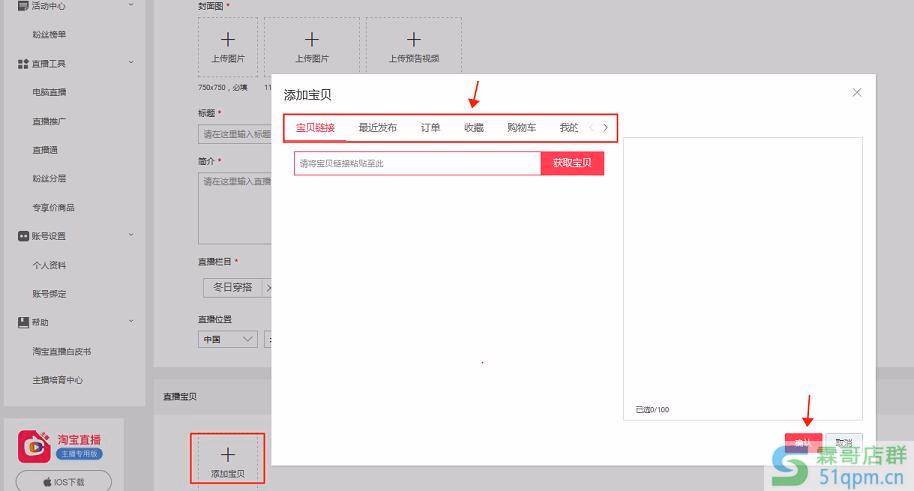Image resolution: width=914 pixels, height=491 pixels.
Task: Click the 活动中心 sidebar icon
Action: (23, 6)
